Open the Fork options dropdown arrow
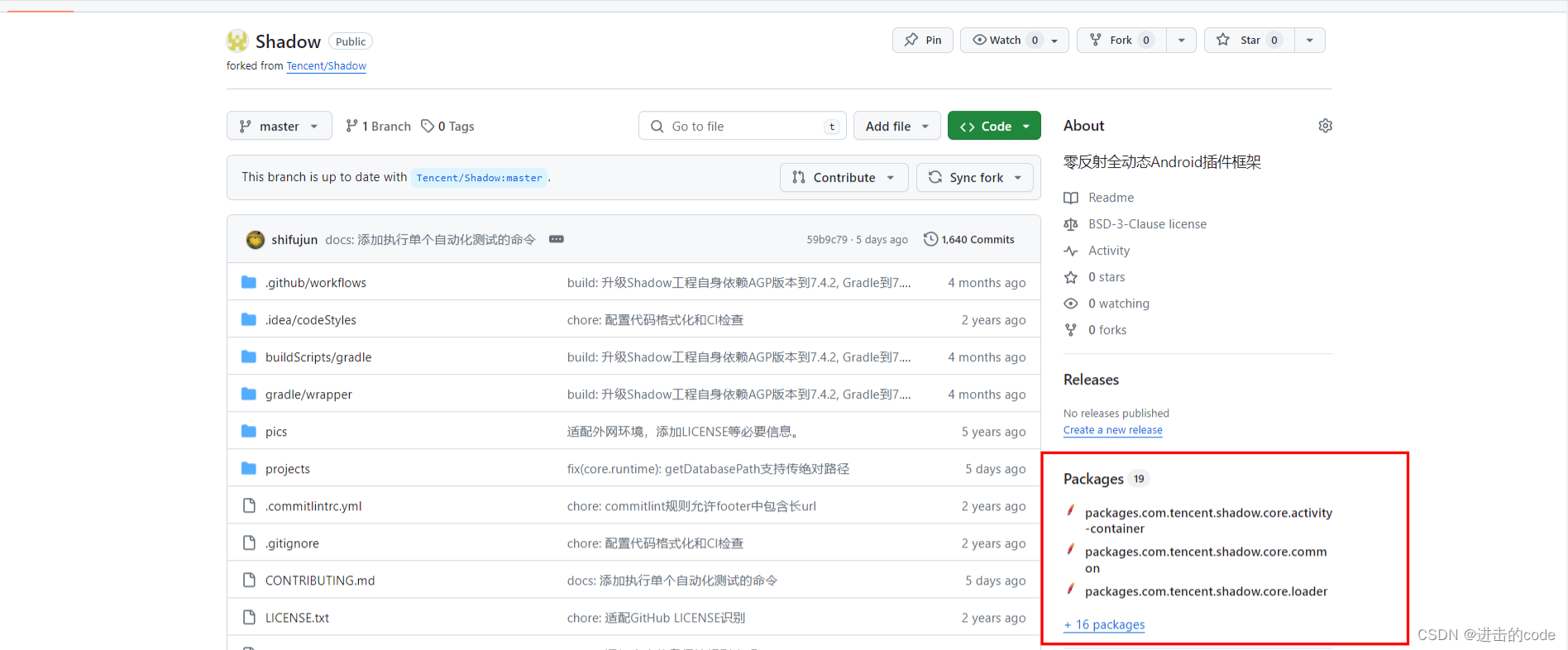1568x650 pixels. pyautogui.click(x=1181, y=40)
